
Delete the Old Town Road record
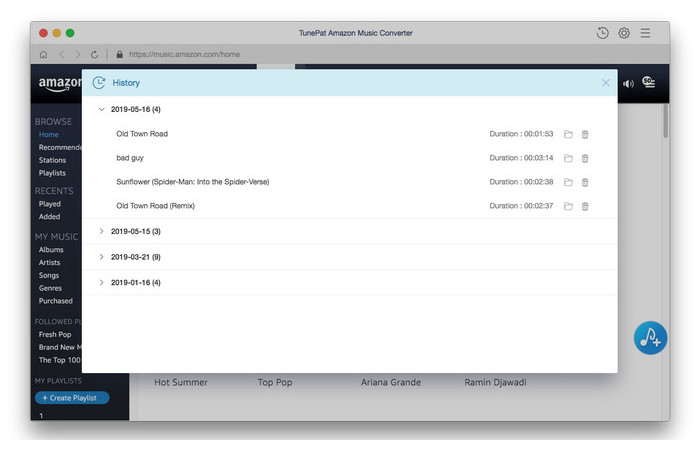[x=585, y=134]
